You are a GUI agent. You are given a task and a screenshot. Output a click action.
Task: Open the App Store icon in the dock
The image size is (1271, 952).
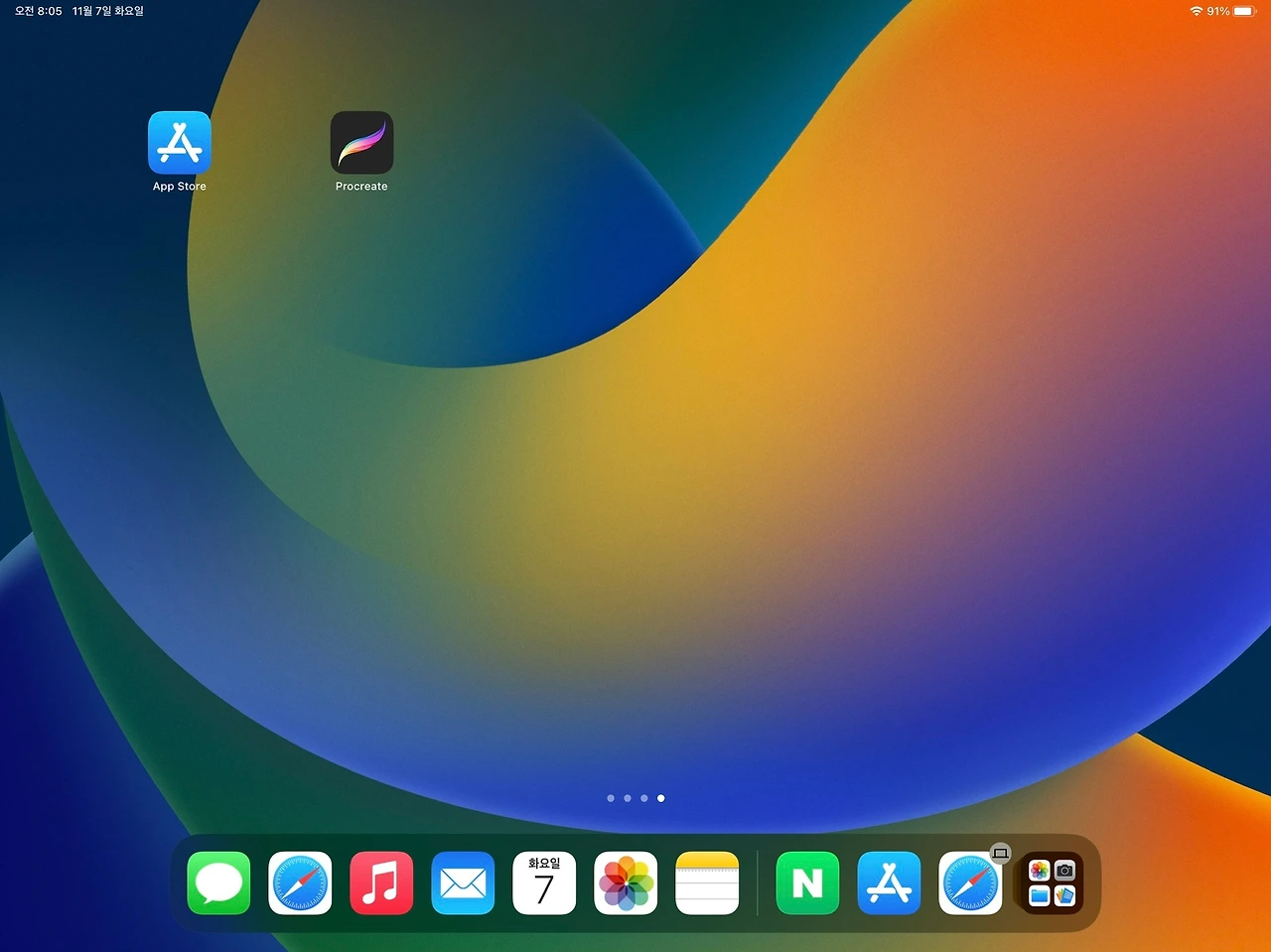[889, 884]
